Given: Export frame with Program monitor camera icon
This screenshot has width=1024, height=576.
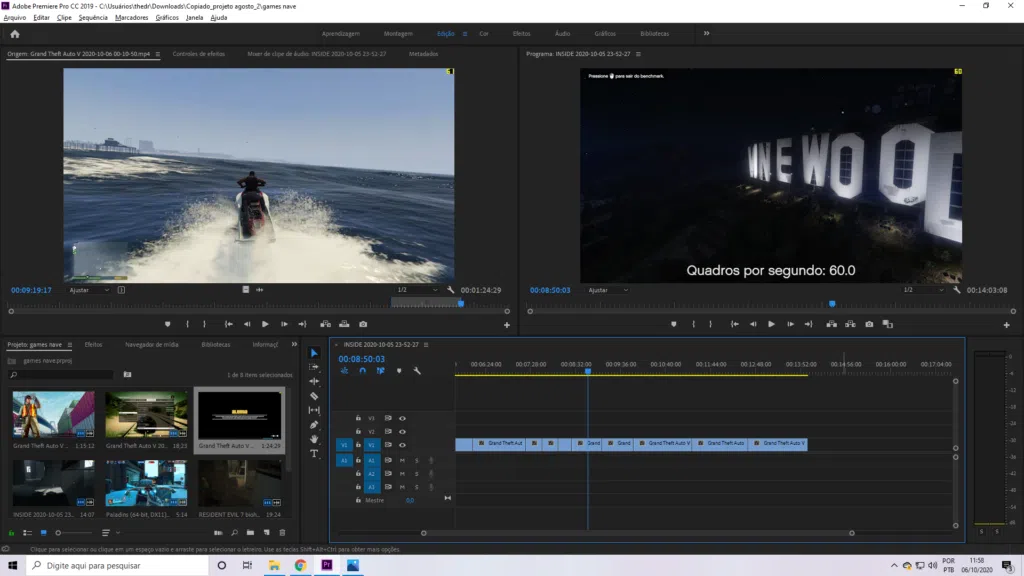Looking at the screenshot, I should coord(868,324).
